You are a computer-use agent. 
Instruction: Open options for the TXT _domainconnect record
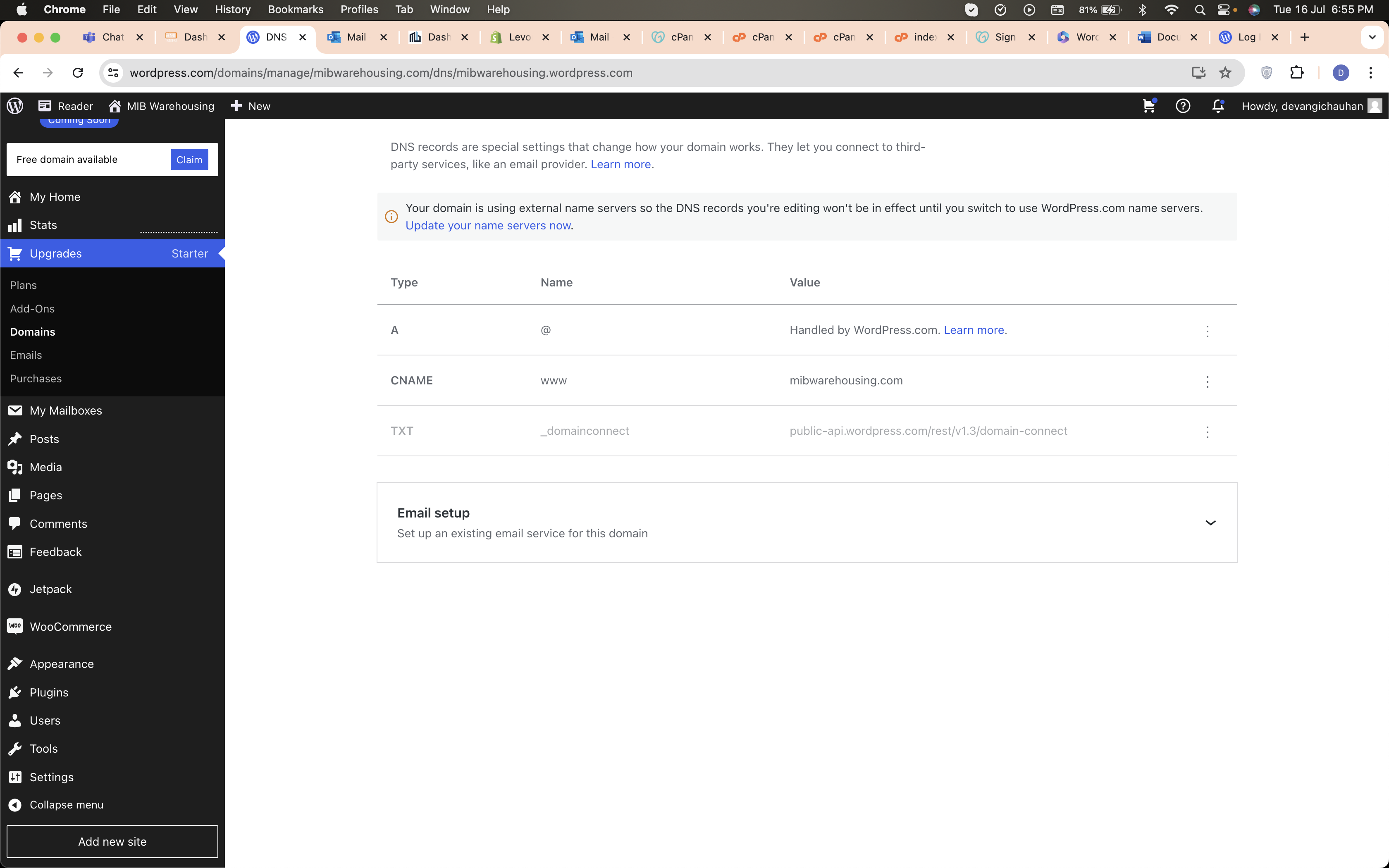(1207, 432)
